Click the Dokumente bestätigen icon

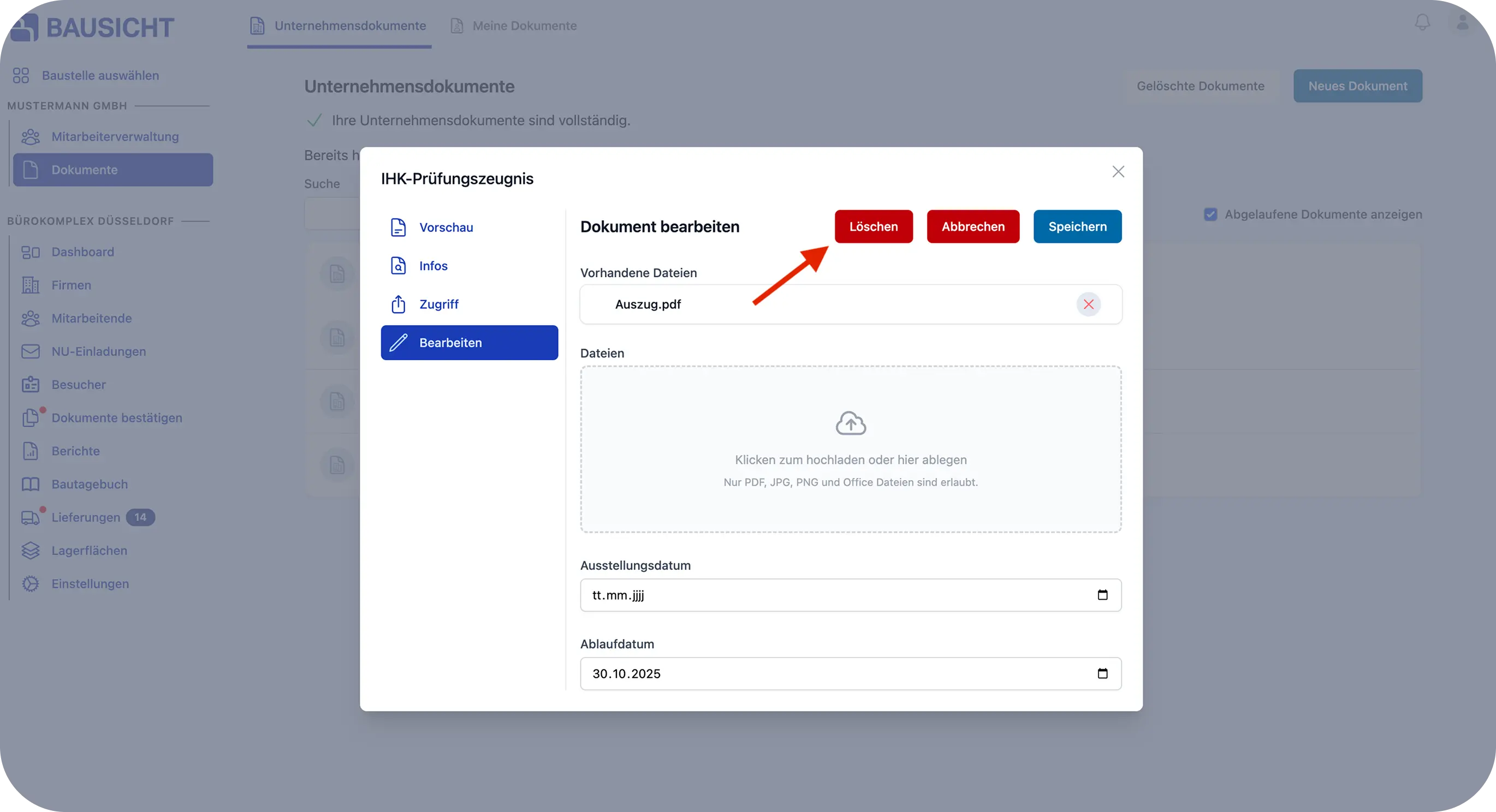[31, 417]
